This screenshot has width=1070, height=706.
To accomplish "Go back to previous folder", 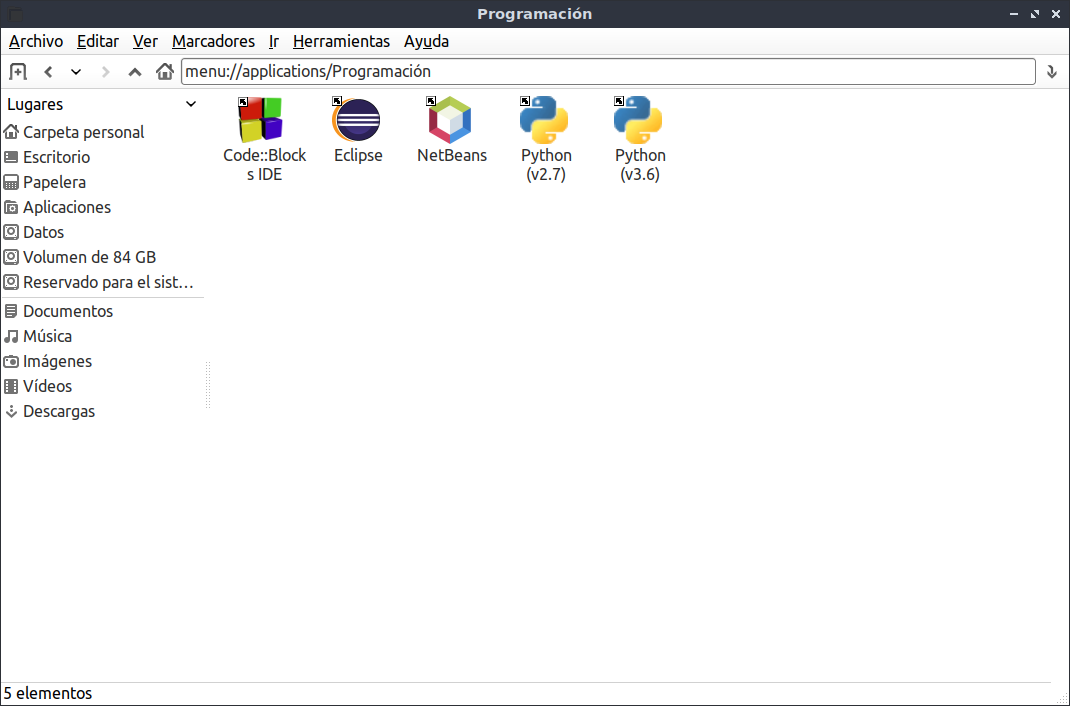I will point(48,72).
